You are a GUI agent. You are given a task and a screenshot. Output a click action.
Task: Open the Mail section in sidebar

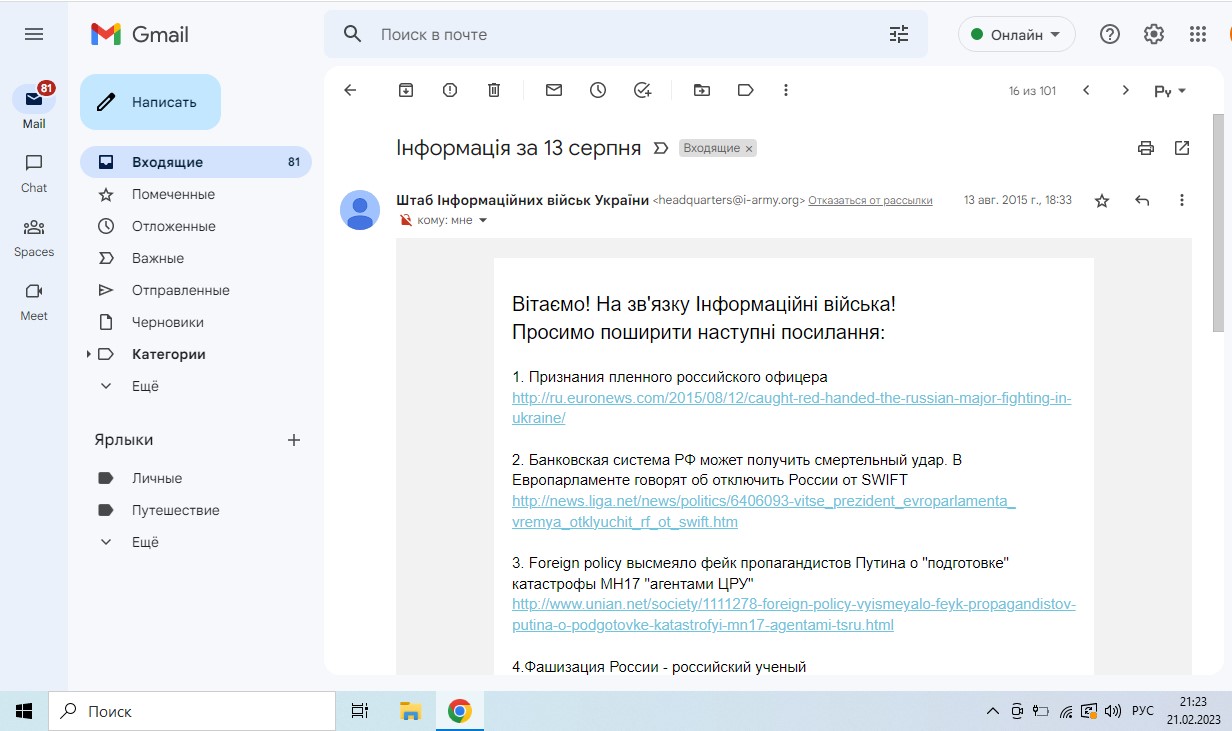[34, 107]
